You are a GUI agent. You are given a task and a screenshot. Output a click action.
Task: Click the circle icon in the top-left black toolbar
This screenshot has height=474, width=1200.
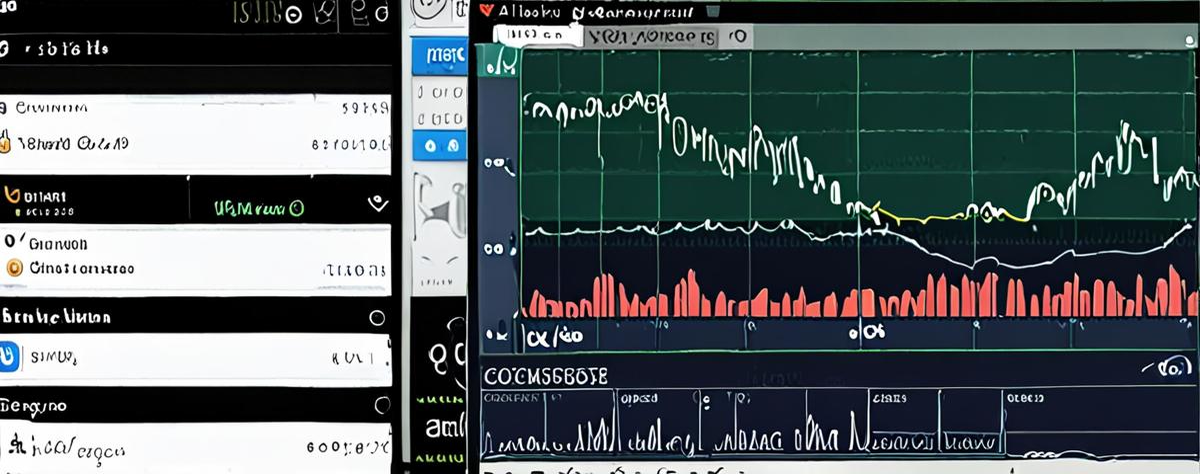click(293, 14)
